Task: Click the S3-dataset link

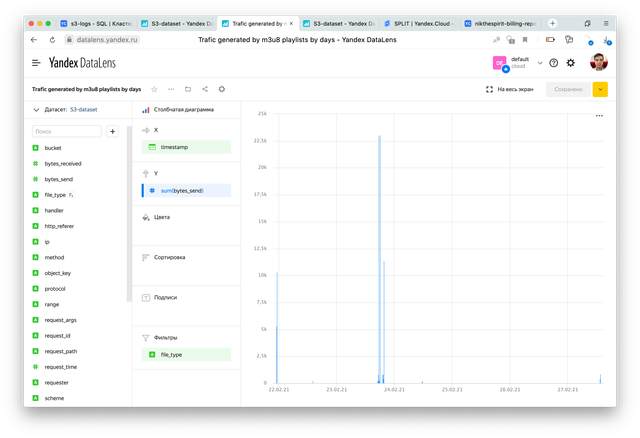Action: click(88, 109)
